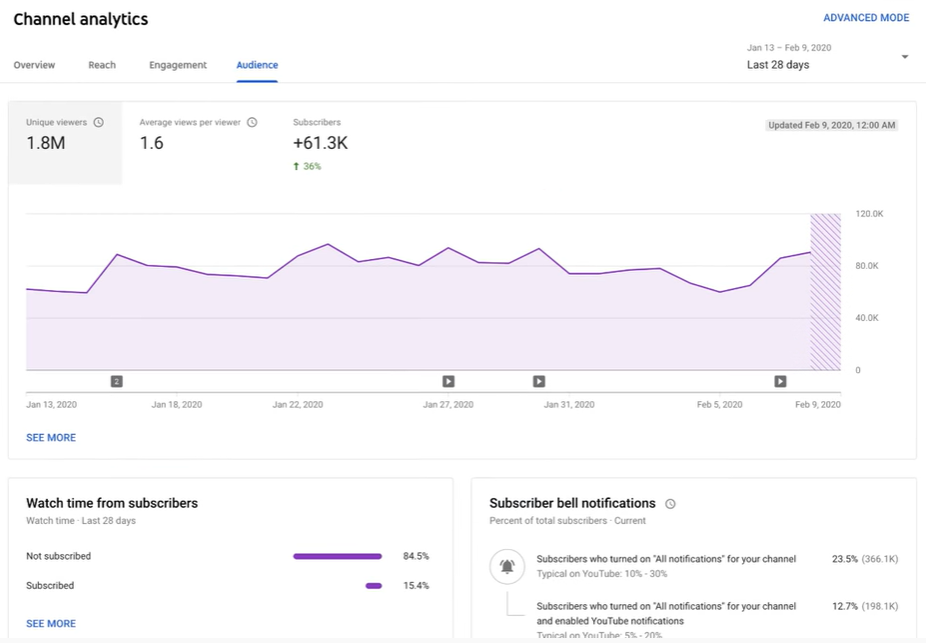Click the video play marker under Jan 31
The image size is (926, 643).
click(x=538, y=381)
